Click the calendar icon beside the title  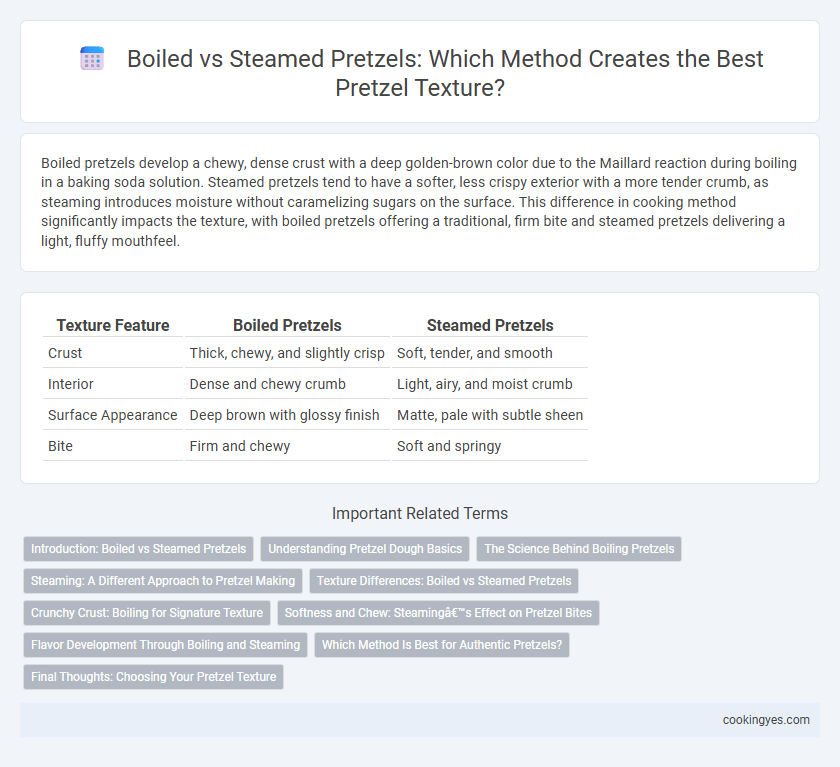[x=92, y=59]
